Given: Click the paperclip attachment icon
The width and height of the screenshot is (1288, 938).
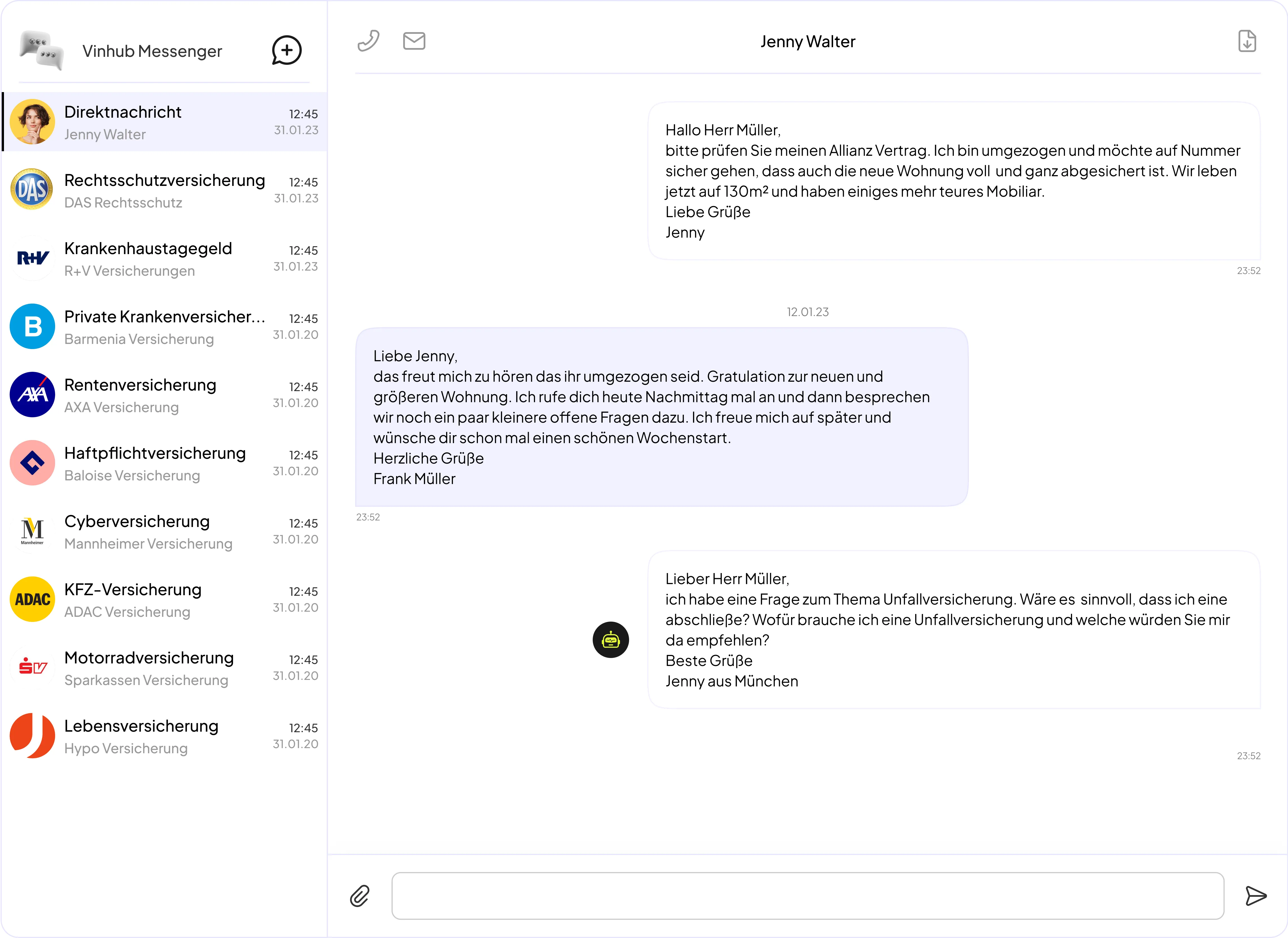Looking at the screenshot, I should (x=359, y=896).
